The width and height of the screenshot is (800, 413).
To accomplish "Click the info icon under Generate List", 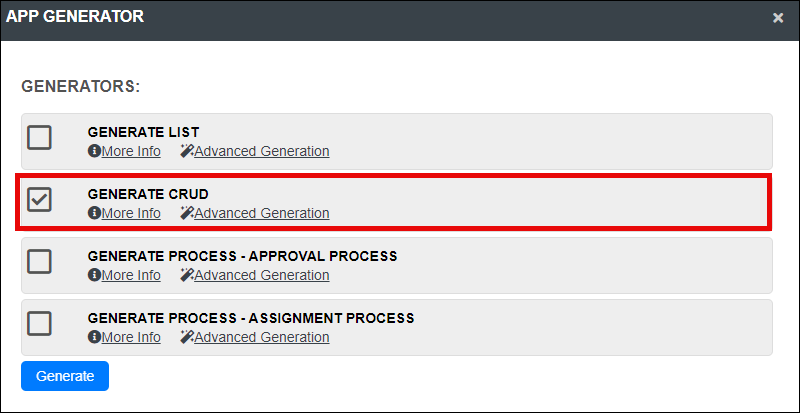I will (x=94, y=151).
